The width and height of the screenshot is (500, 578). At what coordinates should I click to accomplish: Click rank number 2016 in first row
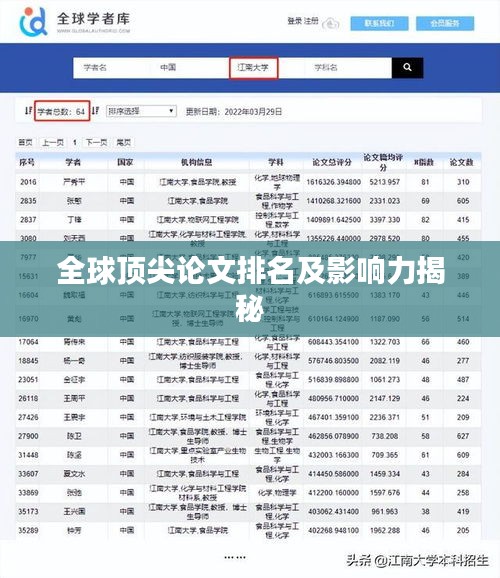[28, 182]
